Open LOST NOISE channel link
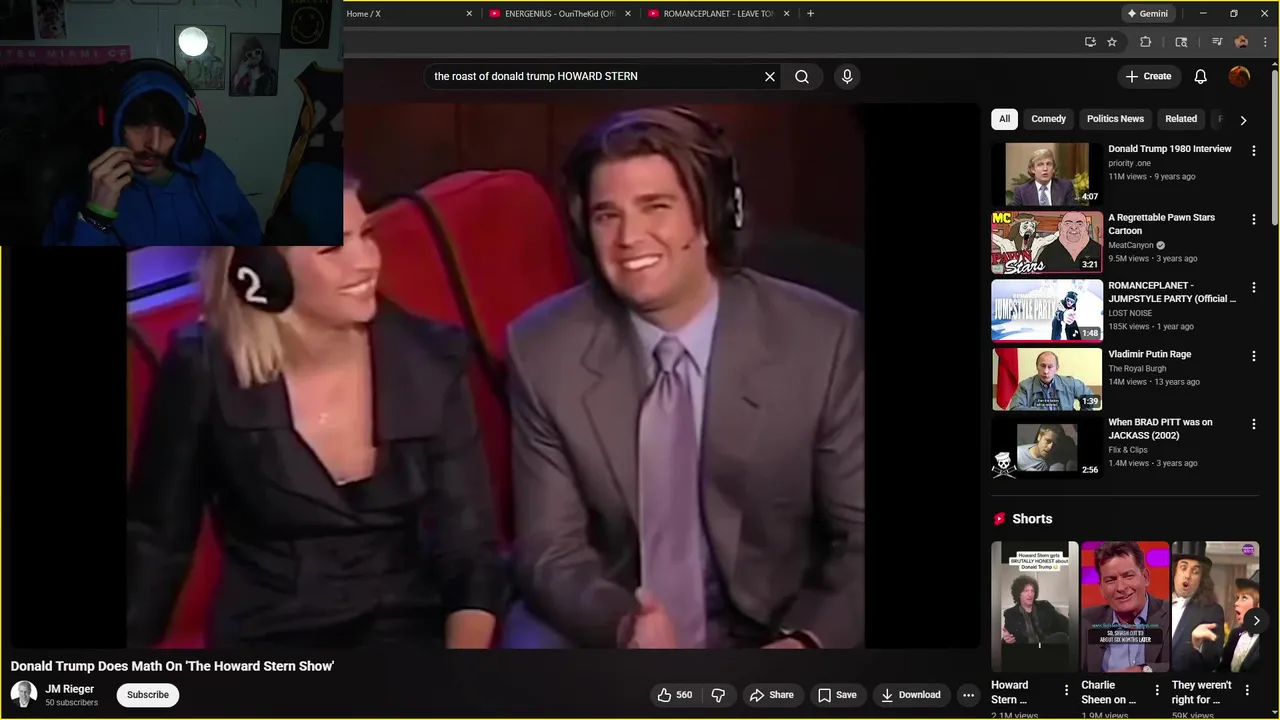The height and width of the screenshot is (720, 1280). pos(1130,313)
